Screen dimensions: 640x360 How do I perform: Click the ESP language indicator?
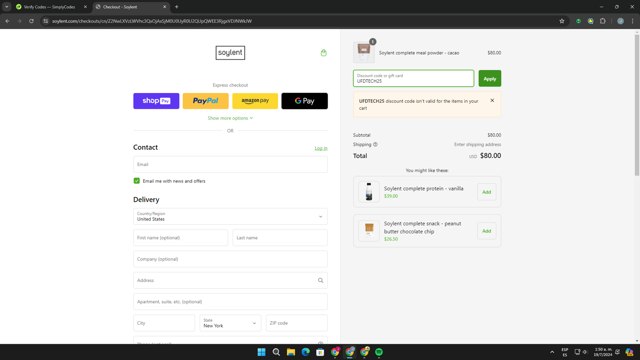pyautogui.click(x=565, y=352)
